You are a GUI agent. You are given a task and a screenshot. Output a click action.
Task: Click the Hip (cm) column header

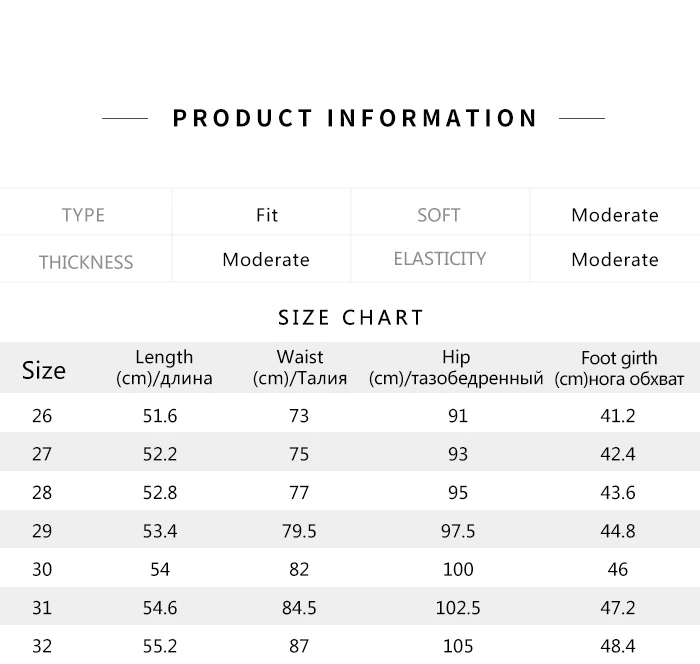tap(456, 367)
